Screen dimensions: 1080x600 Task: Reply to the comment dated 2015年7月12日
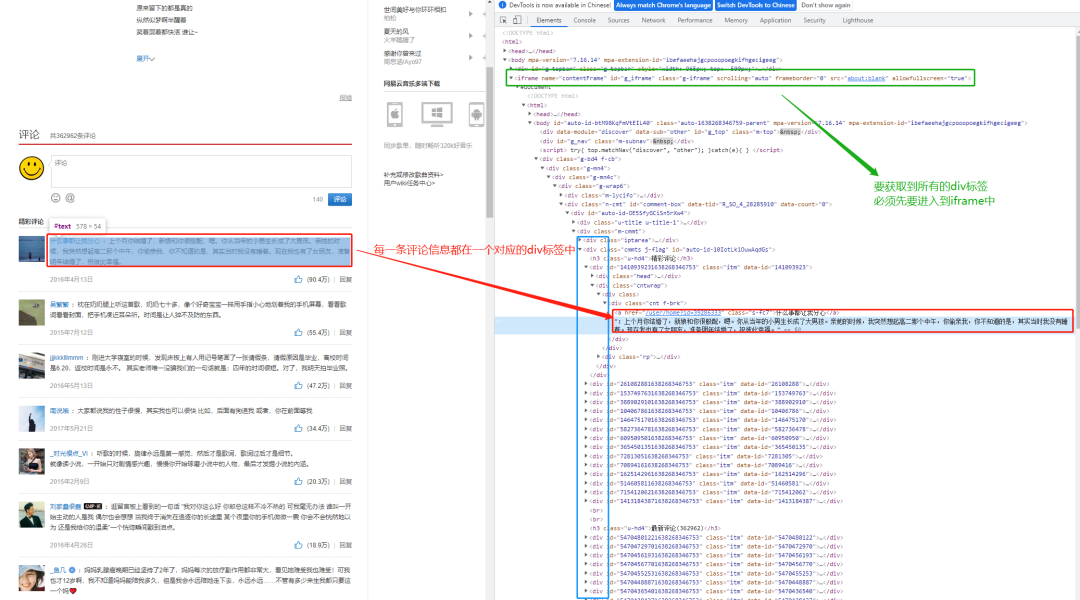tap(346, 332)
